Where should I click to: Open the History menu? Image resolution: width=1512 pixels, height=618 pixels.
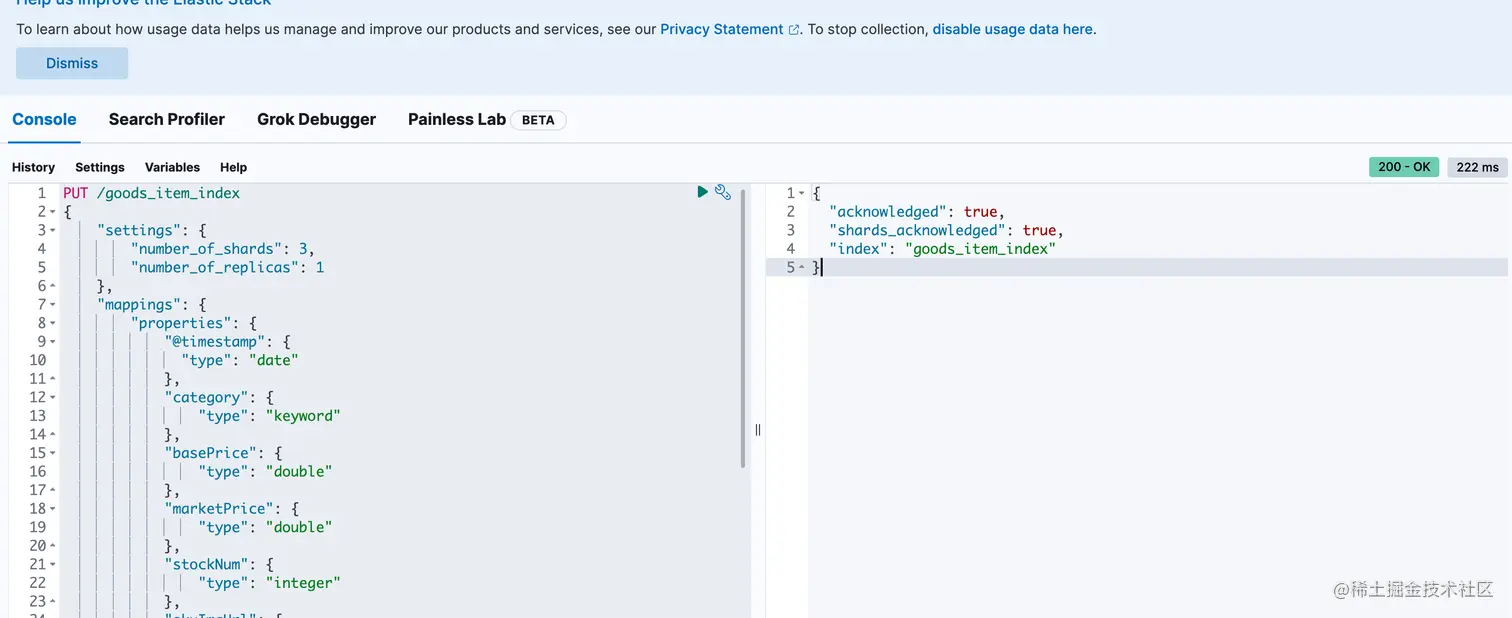point(33,167)
